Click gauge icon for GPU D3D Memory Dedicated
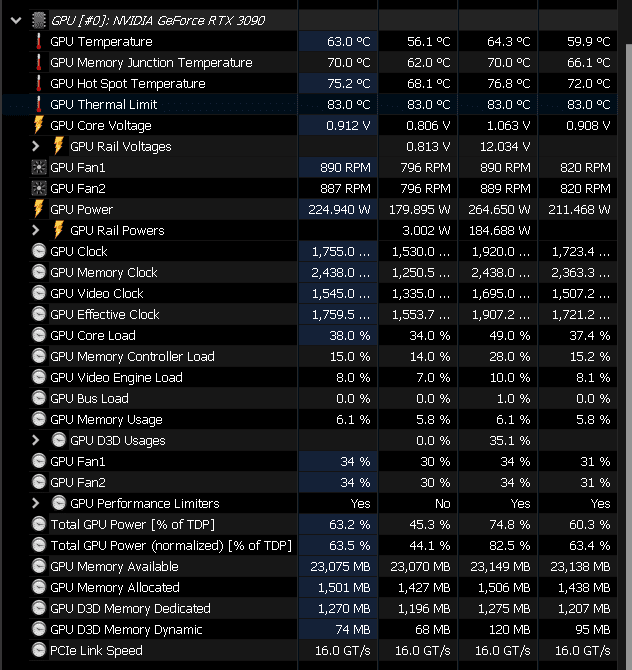 click(39, 608)
